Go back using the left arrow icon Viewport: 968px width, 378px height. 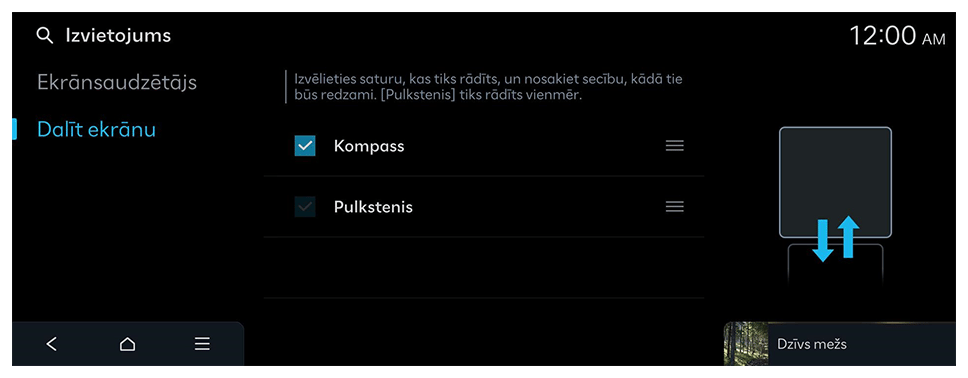tap(52, 344)
